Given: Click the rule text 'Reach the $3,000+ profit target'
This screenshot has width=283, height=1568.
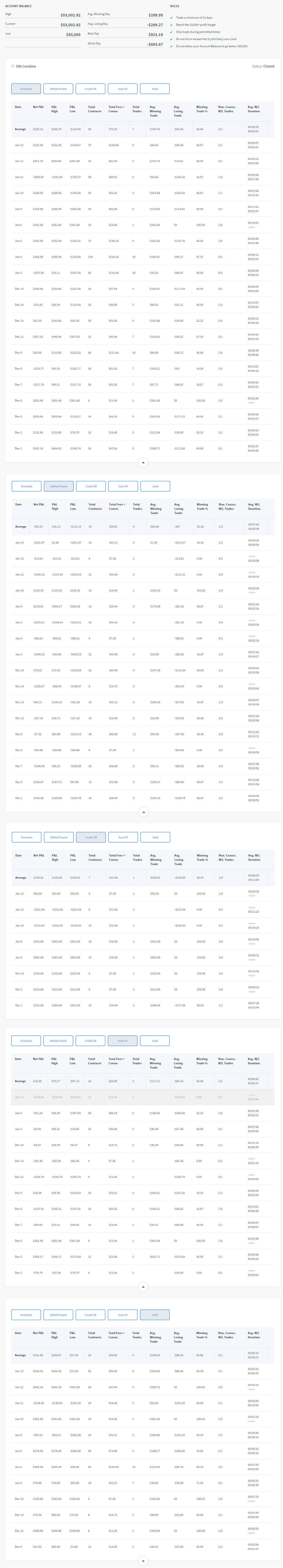Looking at the screenshot, I should 196,25.
